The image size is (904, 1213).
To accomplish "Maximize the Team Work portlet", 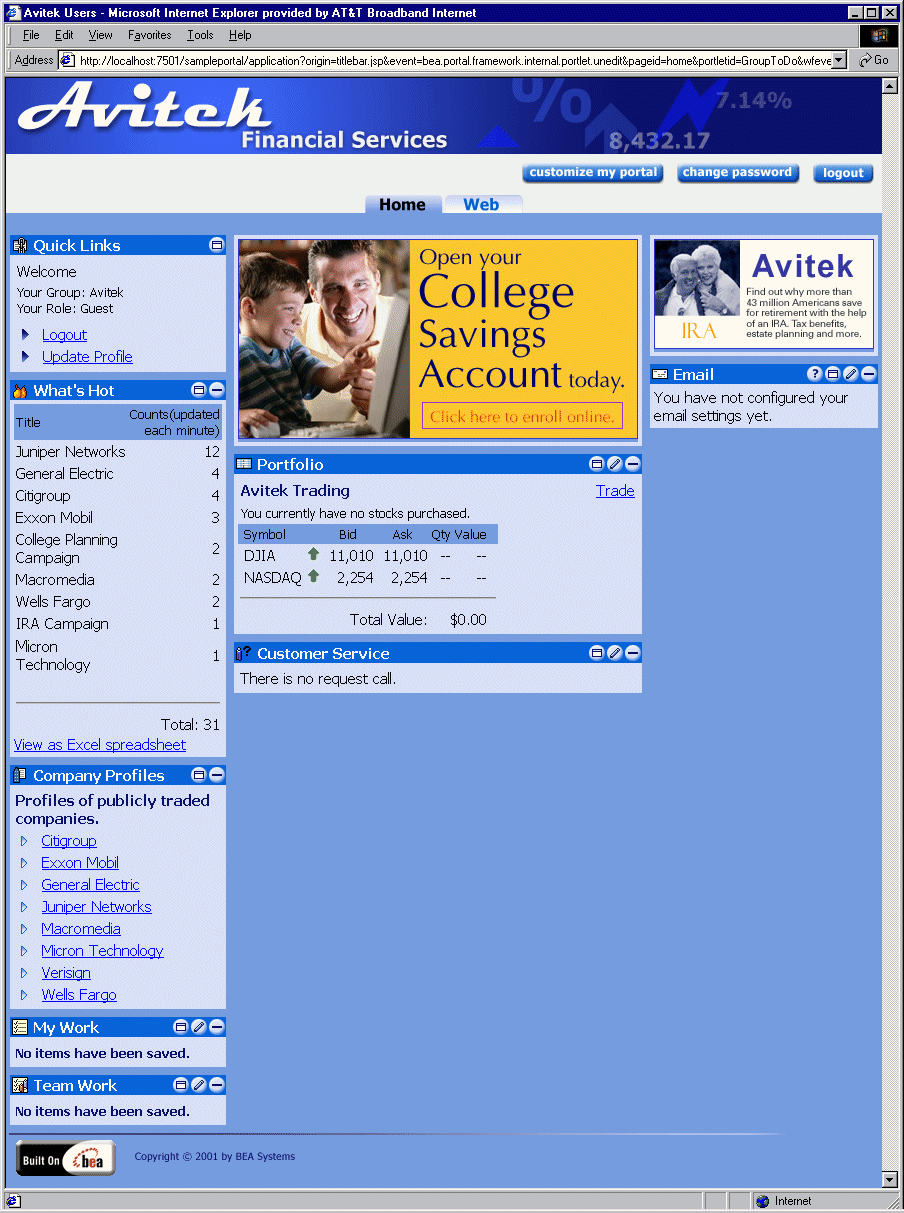I will [181, 1085].
